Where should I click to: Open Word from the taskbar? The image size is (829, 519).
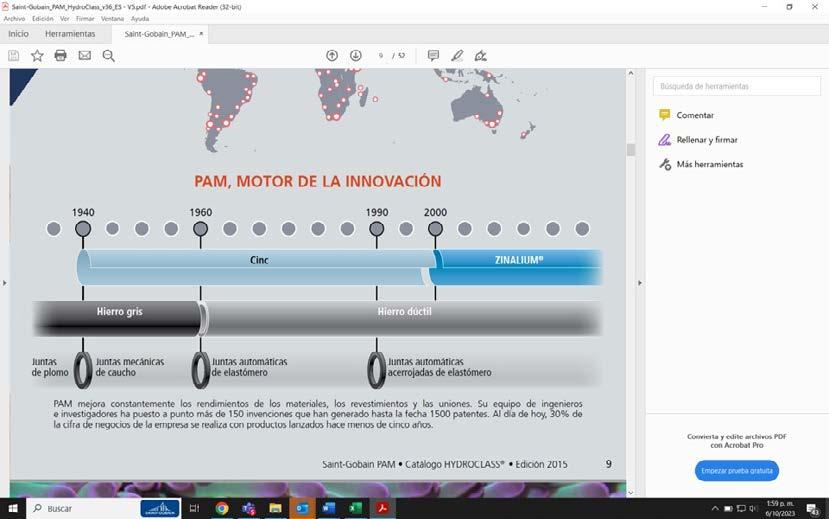[329, 508]
